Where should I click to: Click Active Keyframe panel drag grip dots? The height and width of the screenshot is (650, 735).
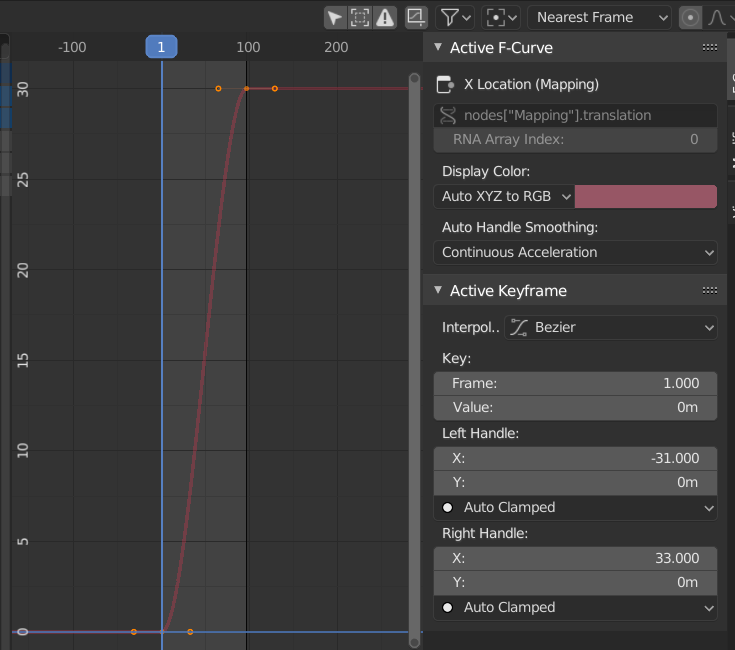710,291
